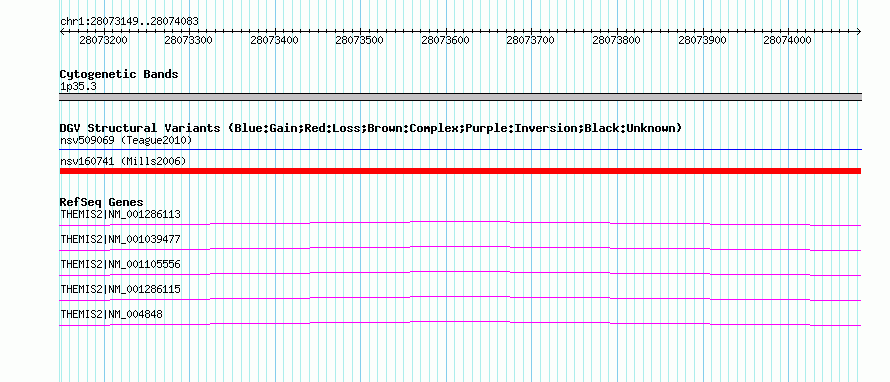Click ruler tick label 28073300
The height and width of the screenshot is (382, 890).
[188, 40]
